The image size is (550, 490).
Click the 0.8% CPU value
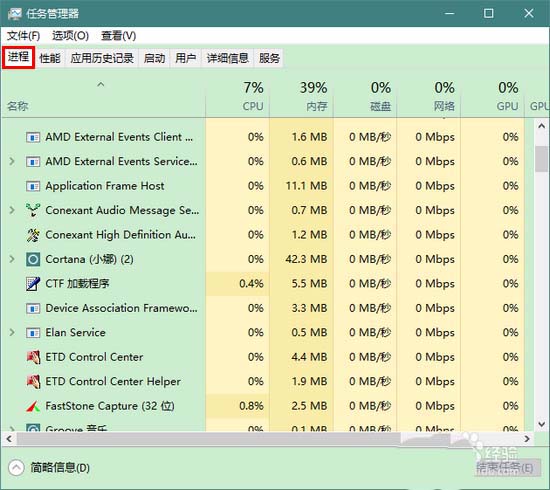251,406
